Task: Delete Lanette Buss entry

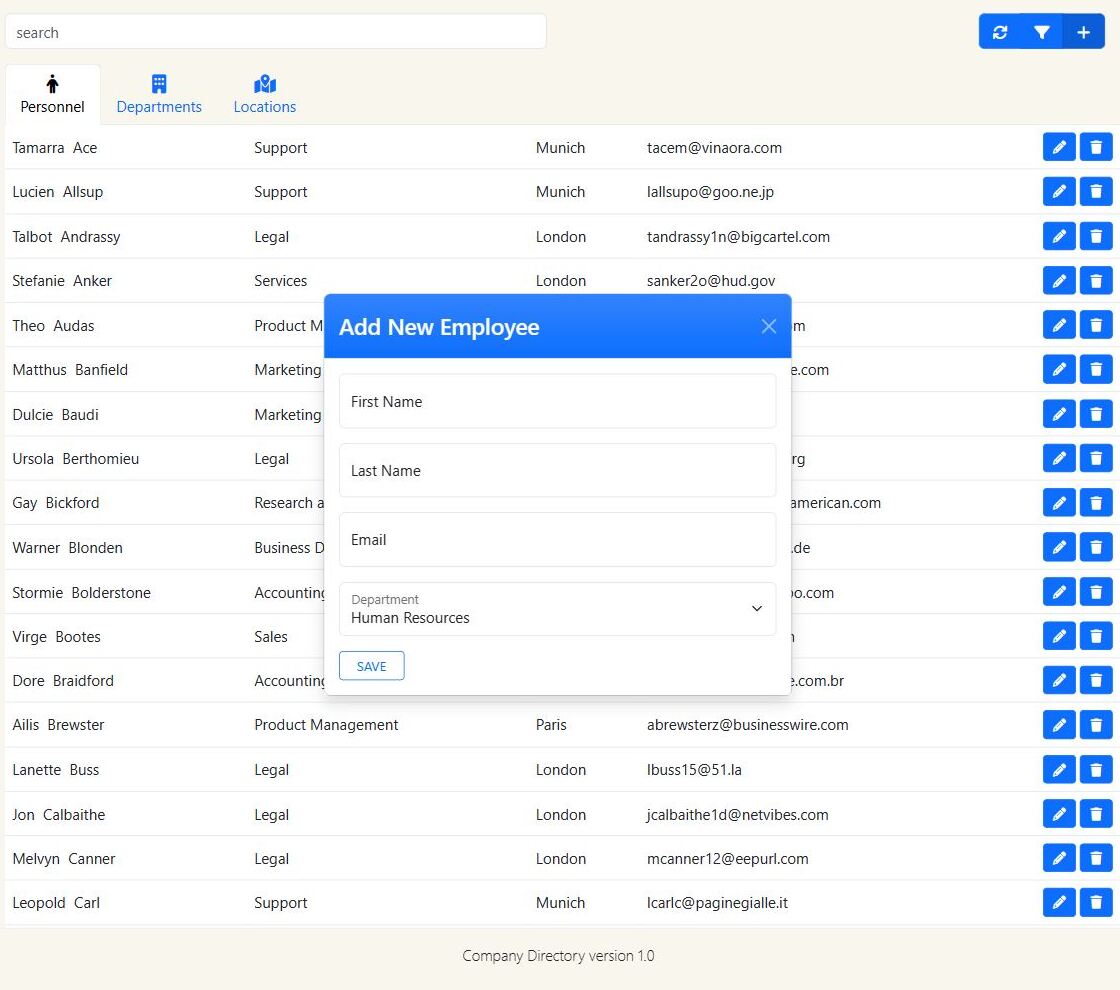Action: point(1096,770)
